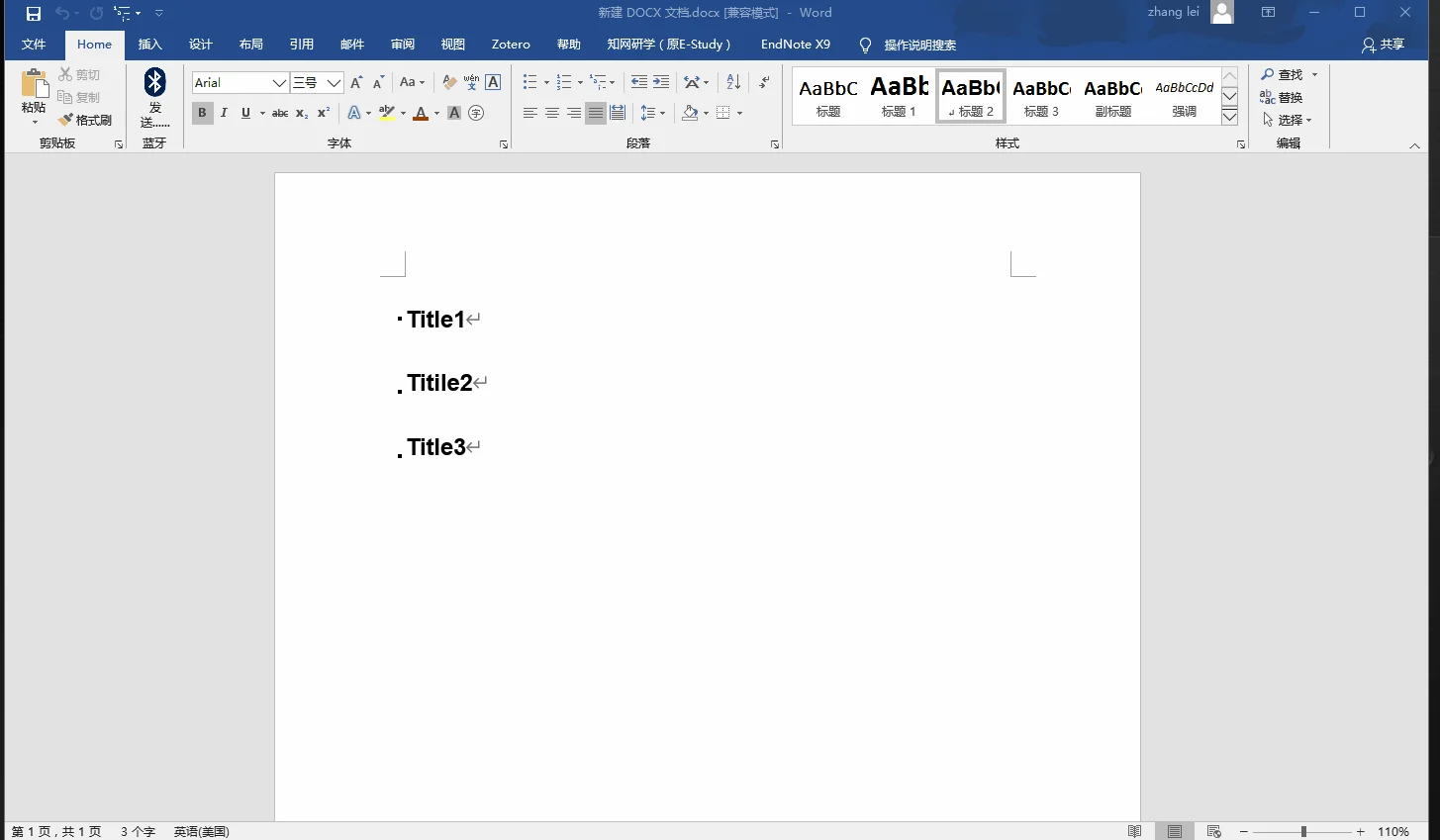Justify the text

pyautogui.click(x=596, y=113)
